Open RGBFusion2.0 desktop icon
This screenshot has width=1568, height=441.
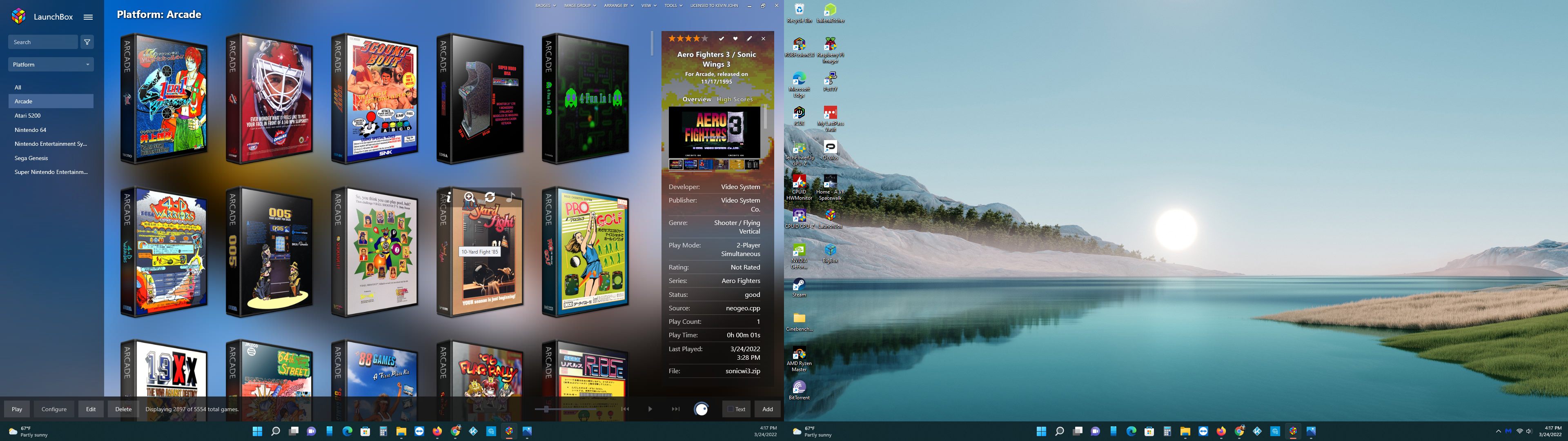799,47
